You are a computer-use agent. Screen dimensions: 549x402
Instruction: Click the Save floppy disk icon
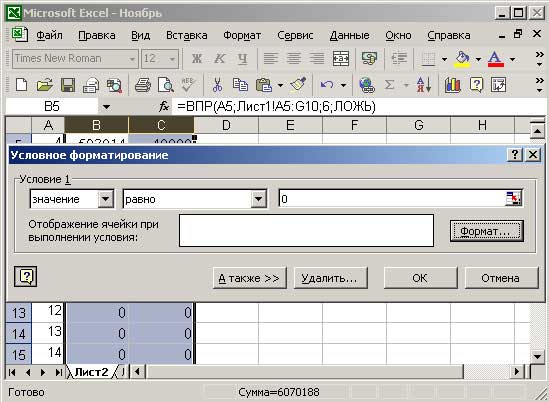[x=68, y=85]
